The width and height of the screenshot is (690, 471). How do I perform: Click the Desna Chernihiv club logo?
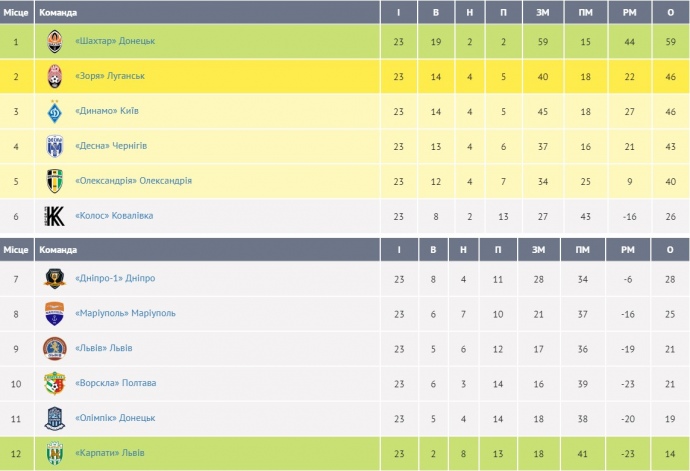55,146
